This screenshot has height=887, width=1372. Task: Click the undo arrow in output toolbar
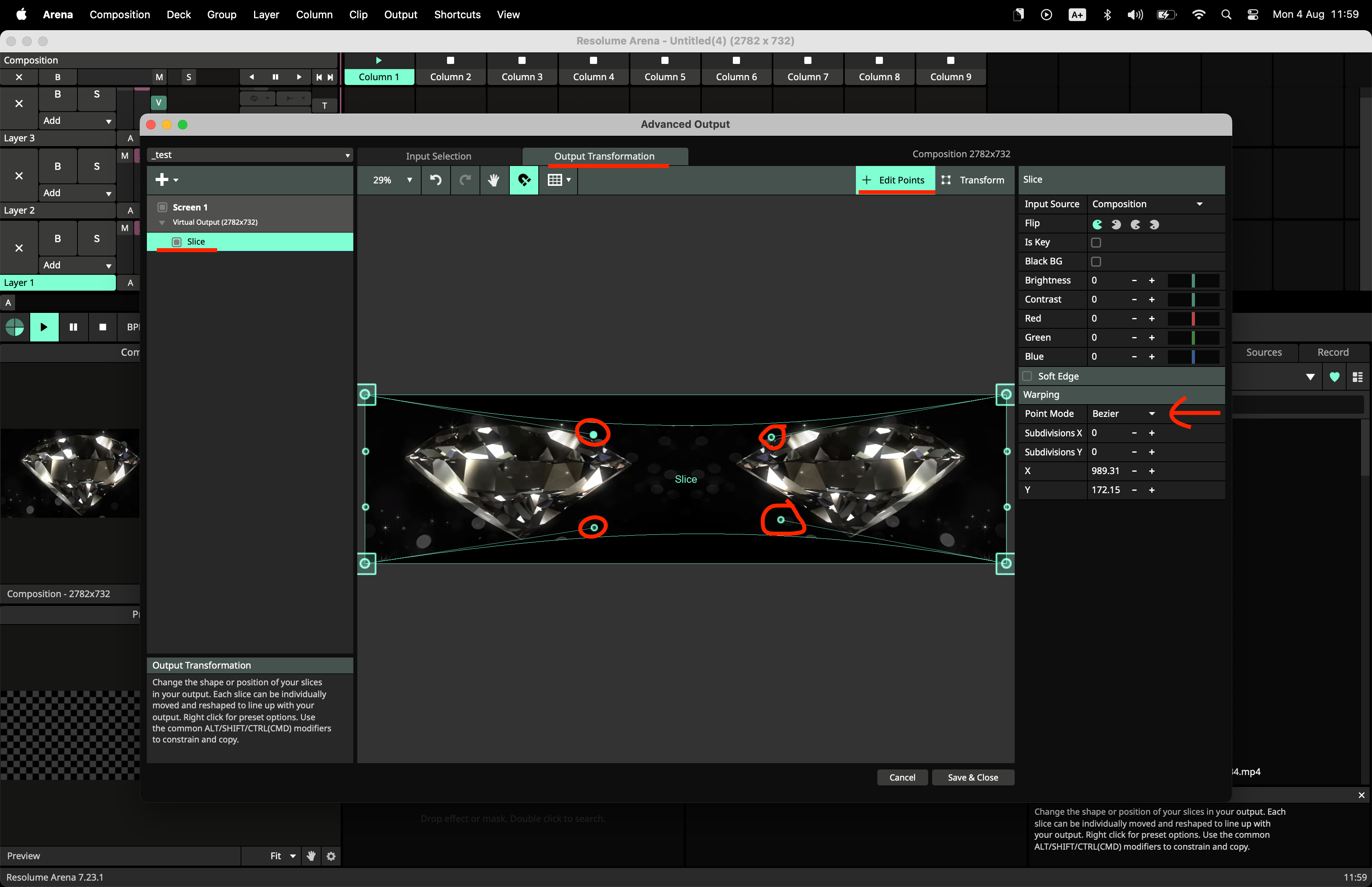pos(436,180)
